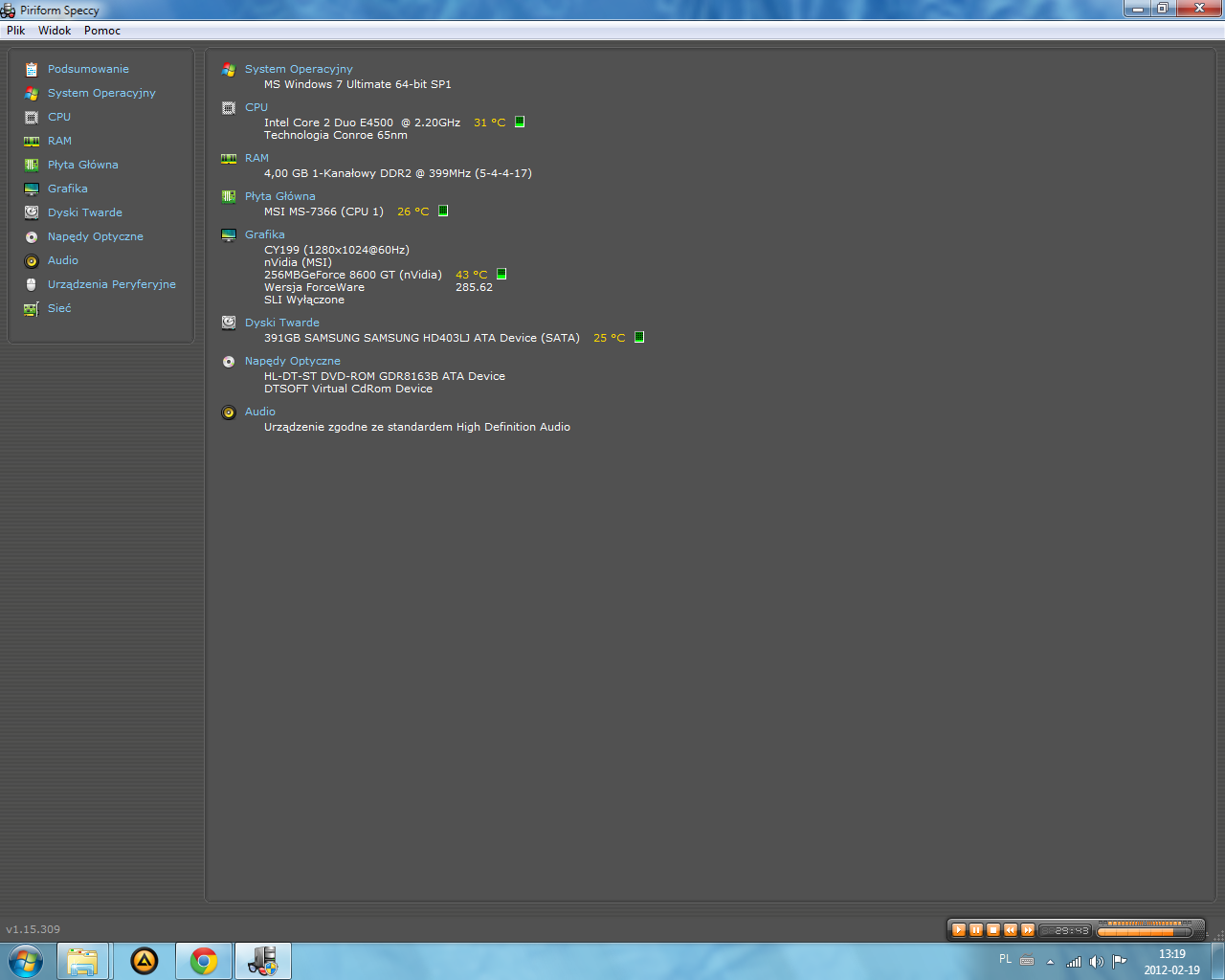Click the Technologia Conroe 65nm text
Screen dimensions: 1225x980
pyautogui.click(x=336, y=135)
